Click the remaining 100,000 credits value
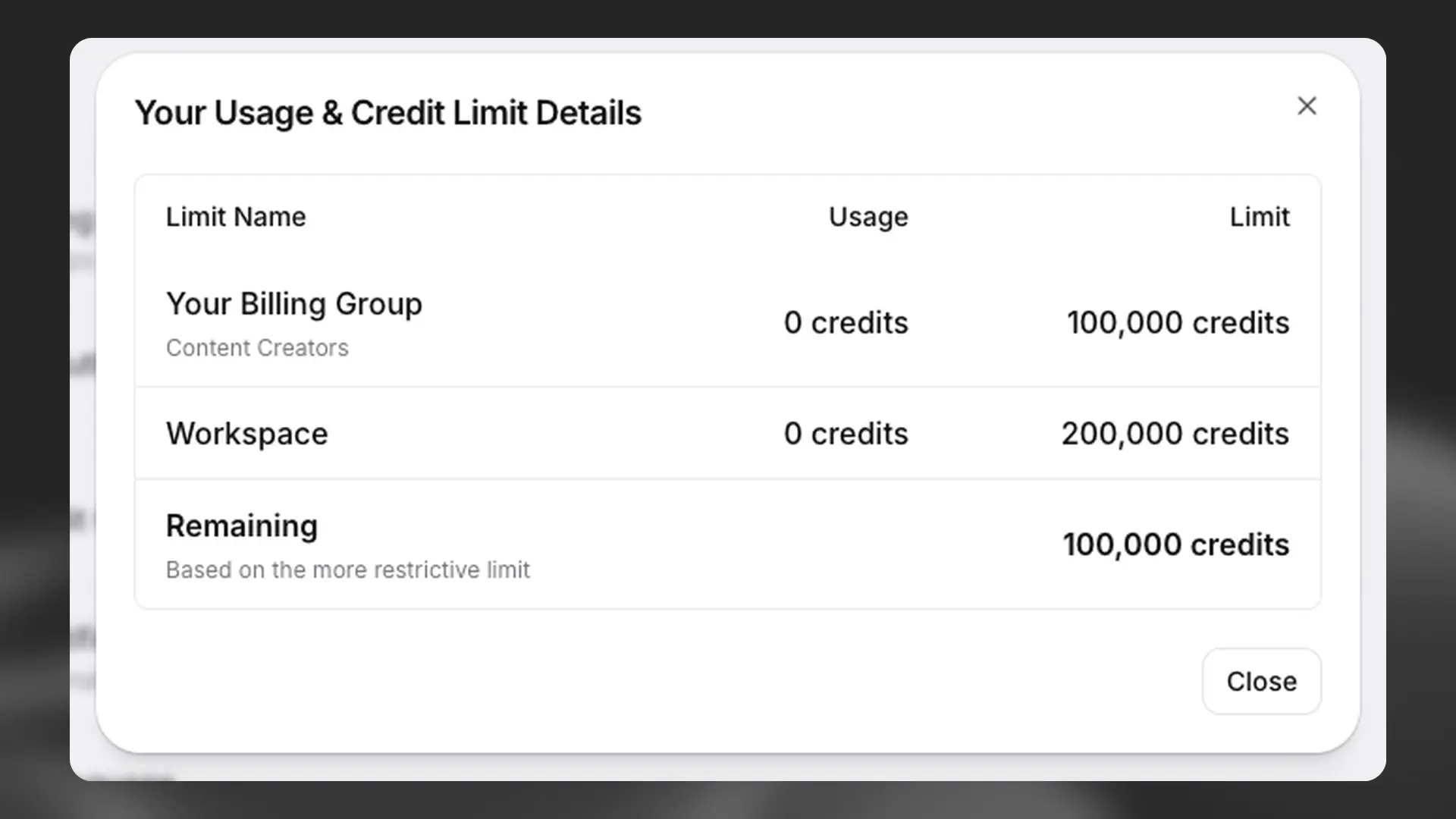The height and width of the screenshot is (819, 1456). click(1176, 544)
